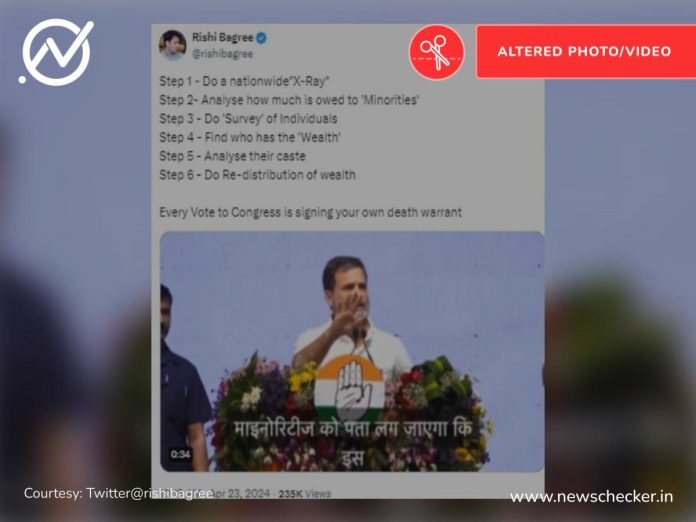Viewport: 696px width, 522px height.
Task: Click the Rishi Bagree display name
Action: point(222,38)
